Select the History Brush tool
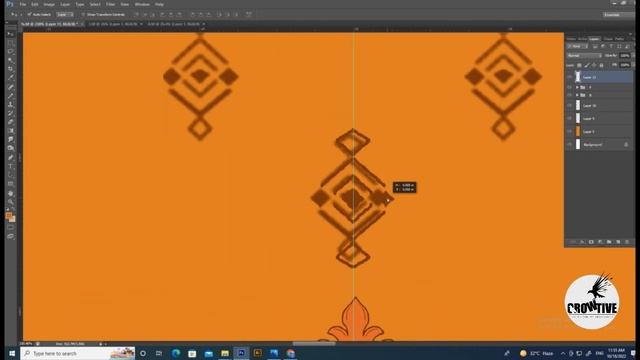This screenshot has width=640, height=360. (x=11, y=113)
